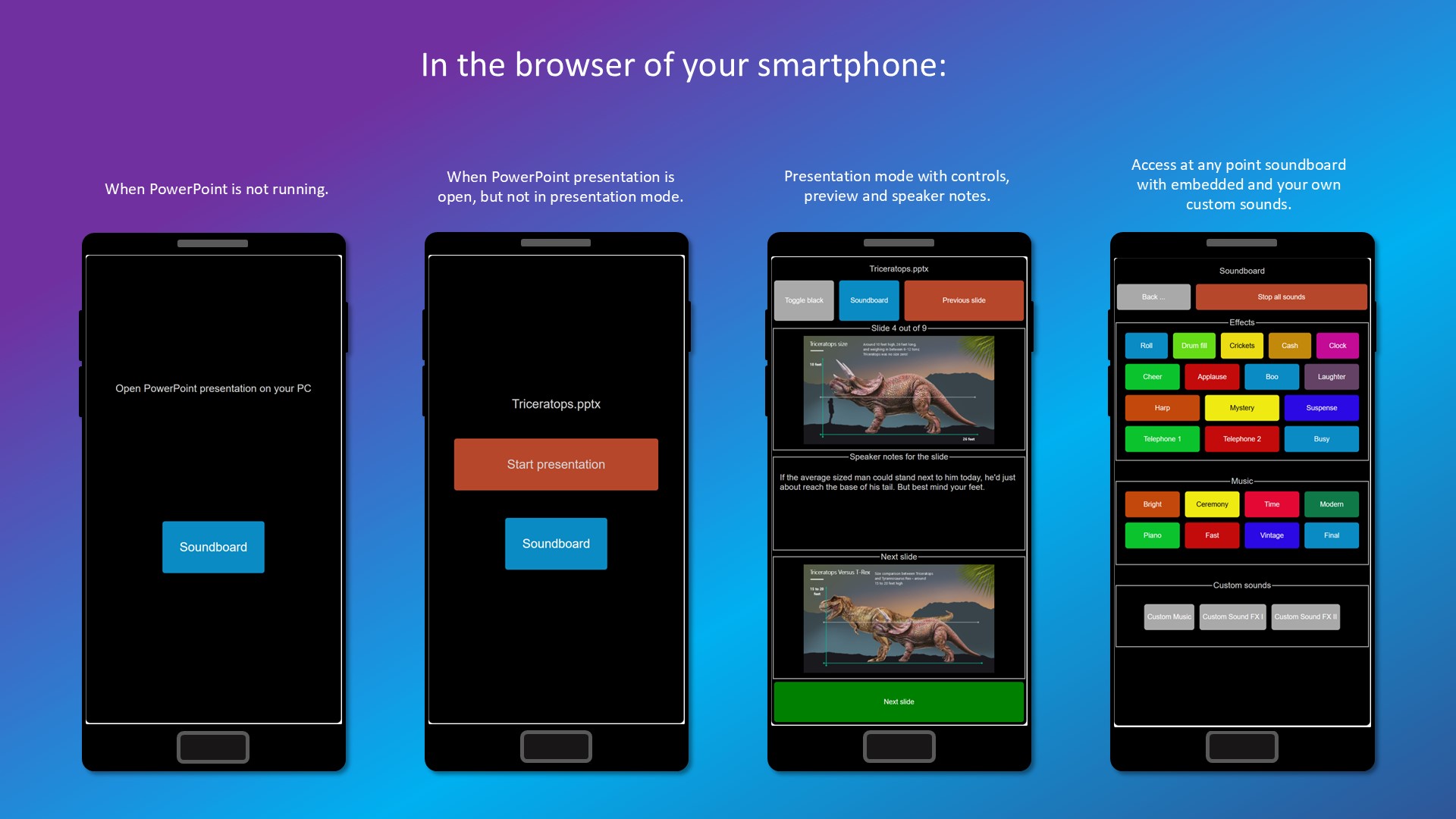The image size is (1456, 819).
Task: Select the Ceremony music button
Action: [1211, 504]
